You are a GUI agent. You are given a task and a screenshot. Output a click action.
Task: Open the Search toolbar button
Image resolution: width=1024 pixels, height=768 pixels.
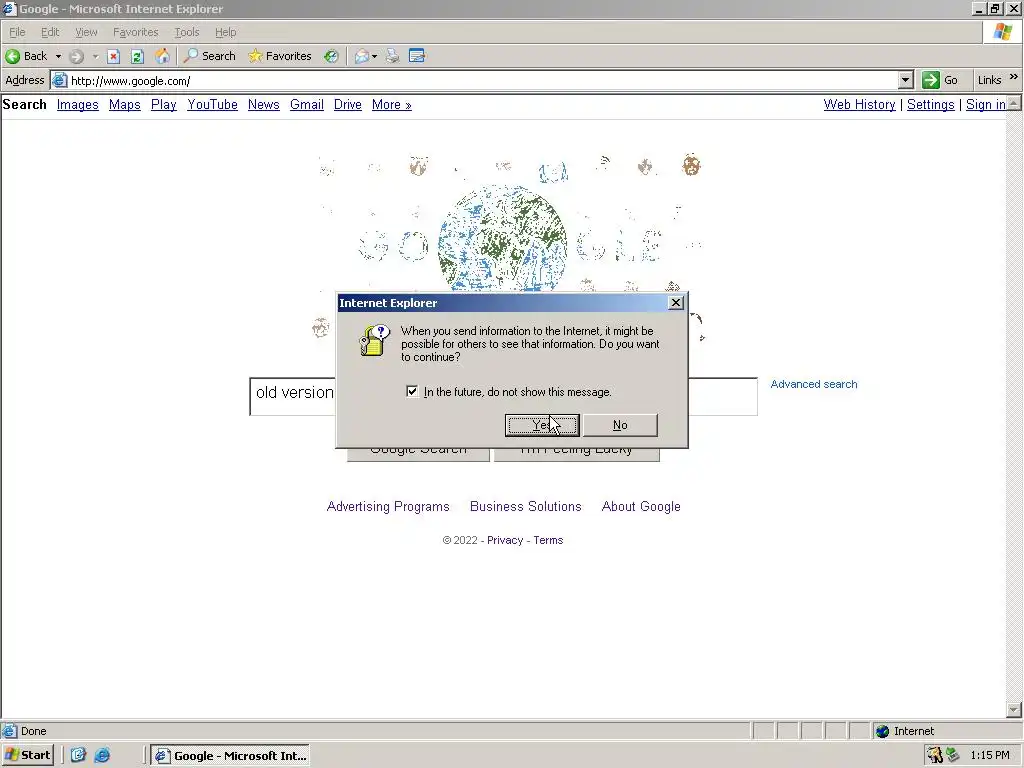pos(210,56)
